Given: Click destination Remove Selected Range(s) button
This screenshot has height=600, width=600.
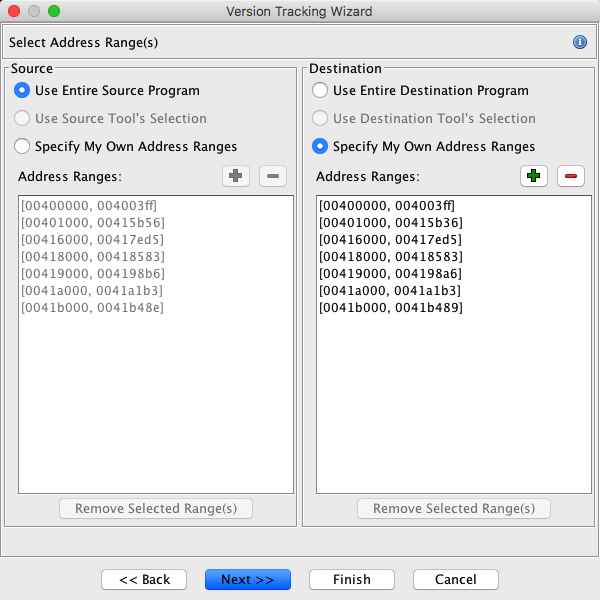Looking at the screenshot, I should [453, 508].
